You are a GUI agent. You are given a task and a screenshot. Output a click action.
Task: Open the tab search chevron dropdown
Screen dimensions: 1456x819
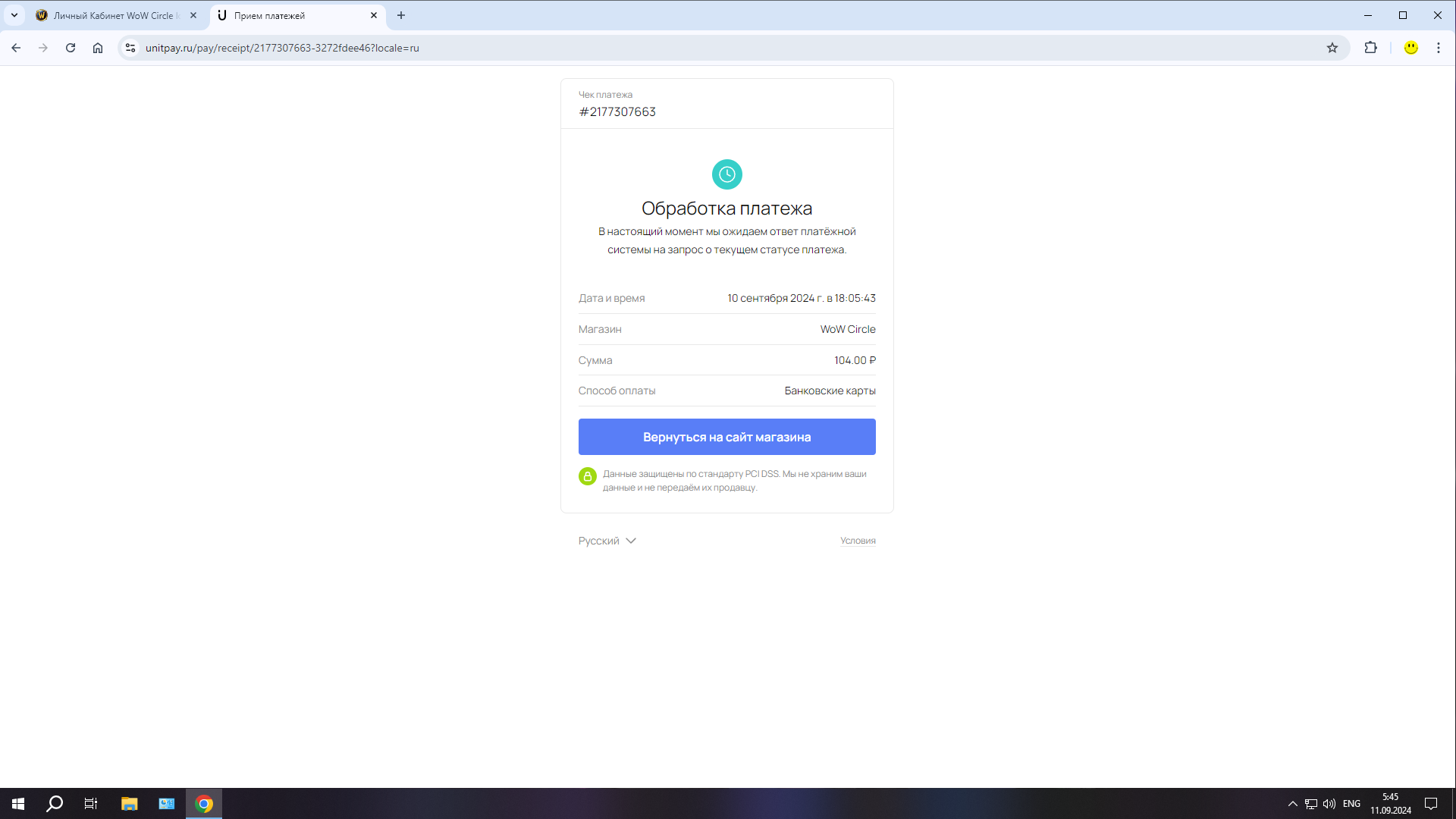pyautogui.click(x=14, y=15)
